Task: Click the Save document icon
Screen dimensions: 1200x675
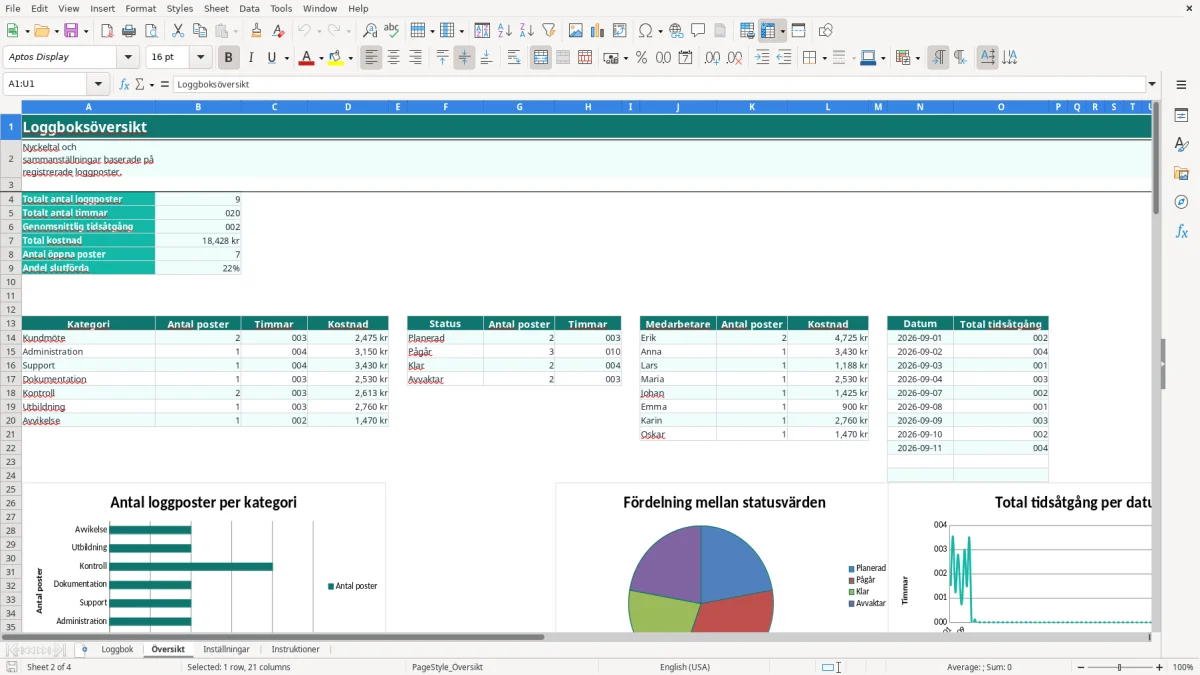Action: tap(71, 31)
